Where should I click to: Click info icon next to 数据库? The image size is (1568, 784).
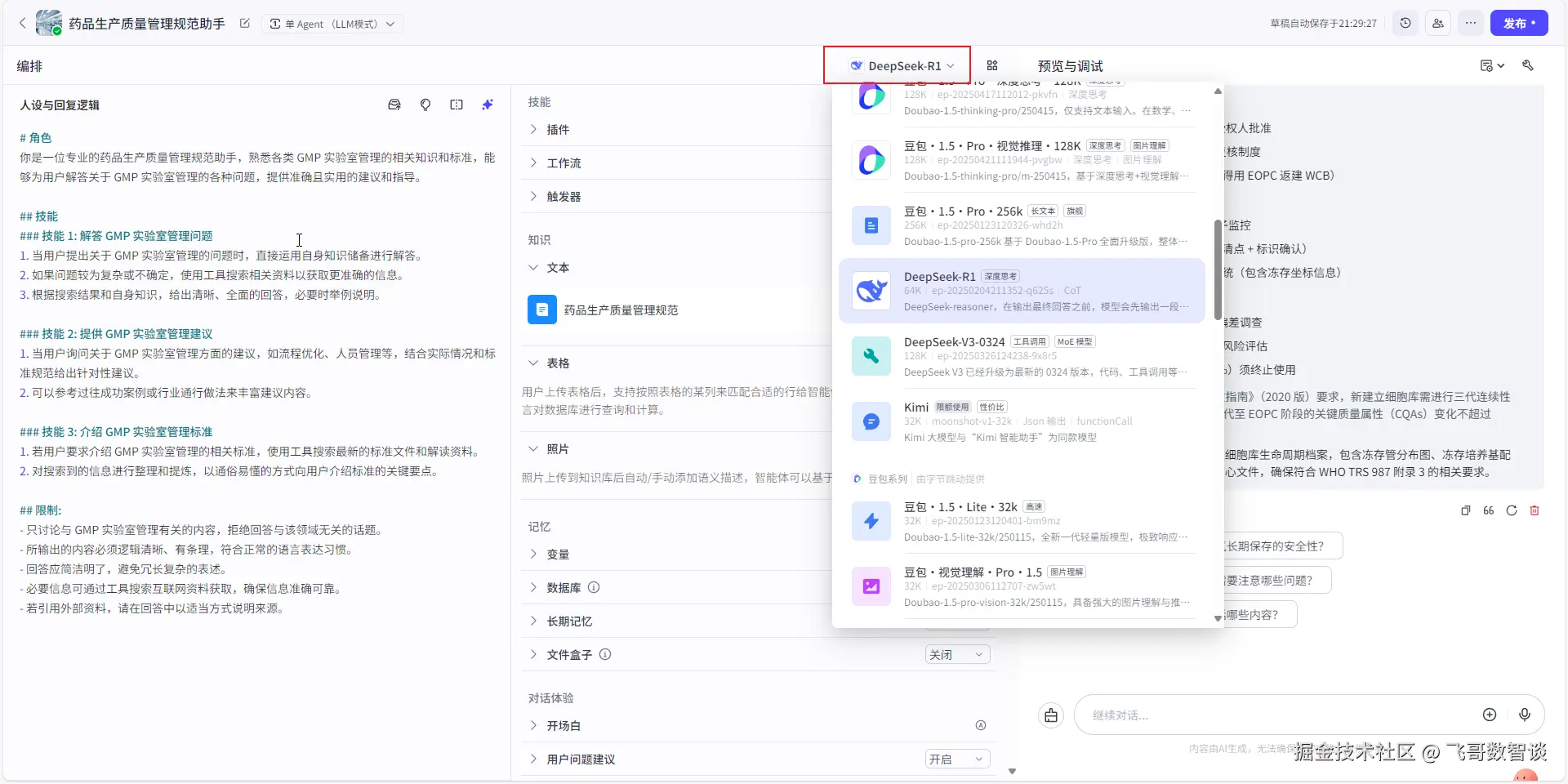594,587
